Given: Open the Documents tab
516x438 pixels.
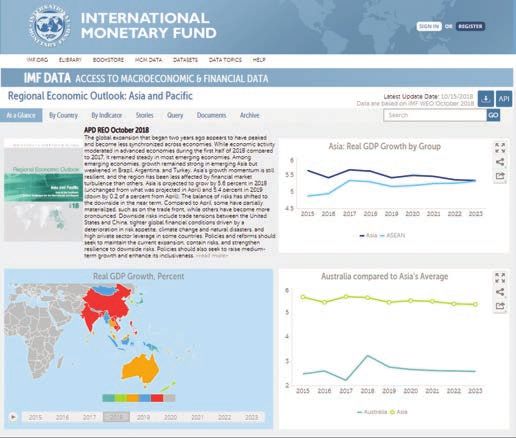Looking at the screenshot, I should pyautogui.click(x=211, y=115).
